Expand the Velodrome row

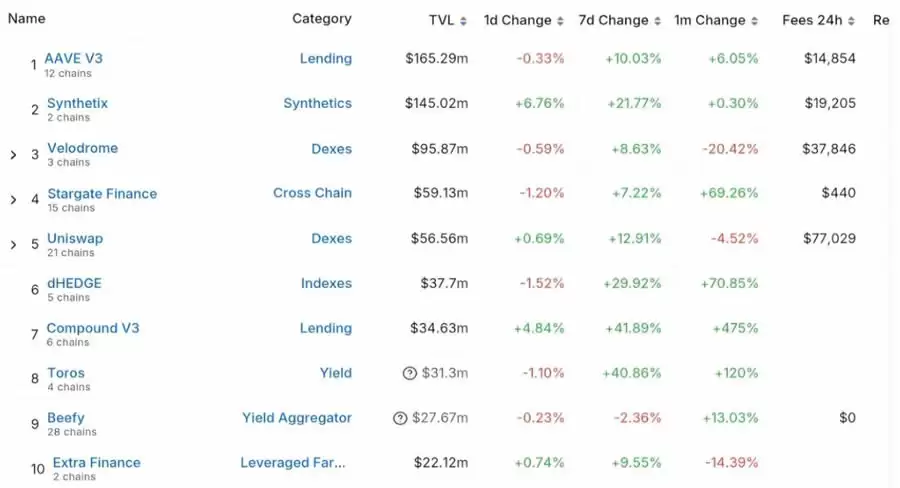pos(13,155)
